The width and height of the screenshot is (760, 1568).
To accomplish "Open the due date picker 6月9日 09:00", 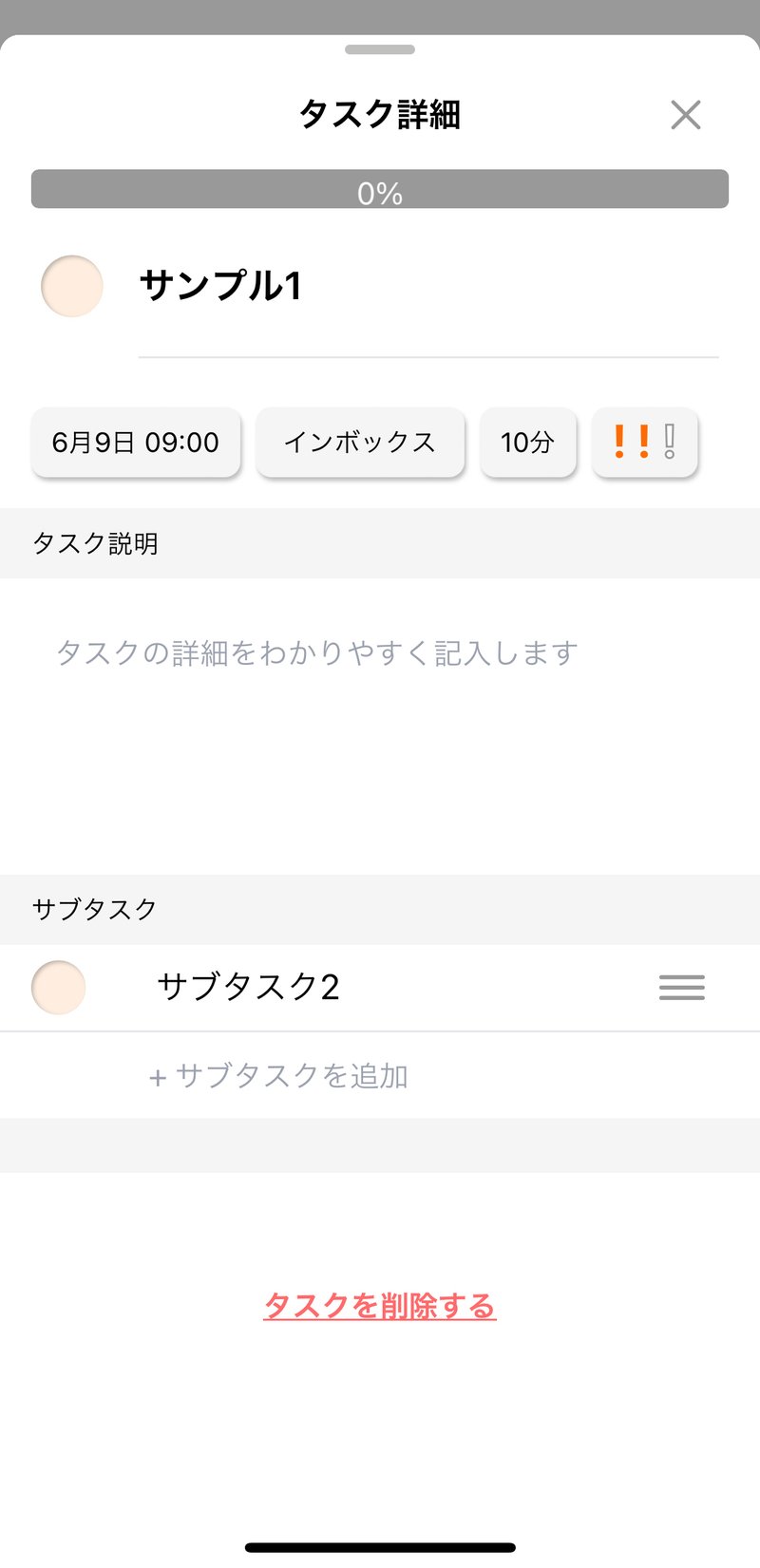I will pyautogui.click(x=136, y=443).
